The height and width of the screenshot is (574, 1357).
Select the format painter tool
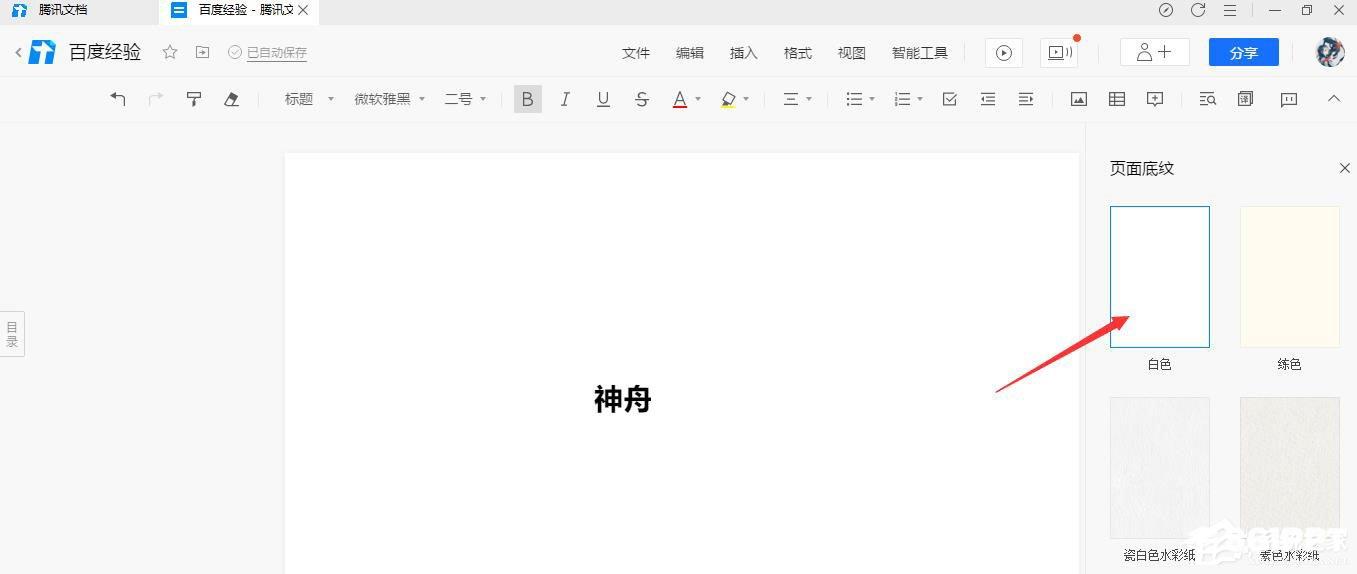click(194, 99)
